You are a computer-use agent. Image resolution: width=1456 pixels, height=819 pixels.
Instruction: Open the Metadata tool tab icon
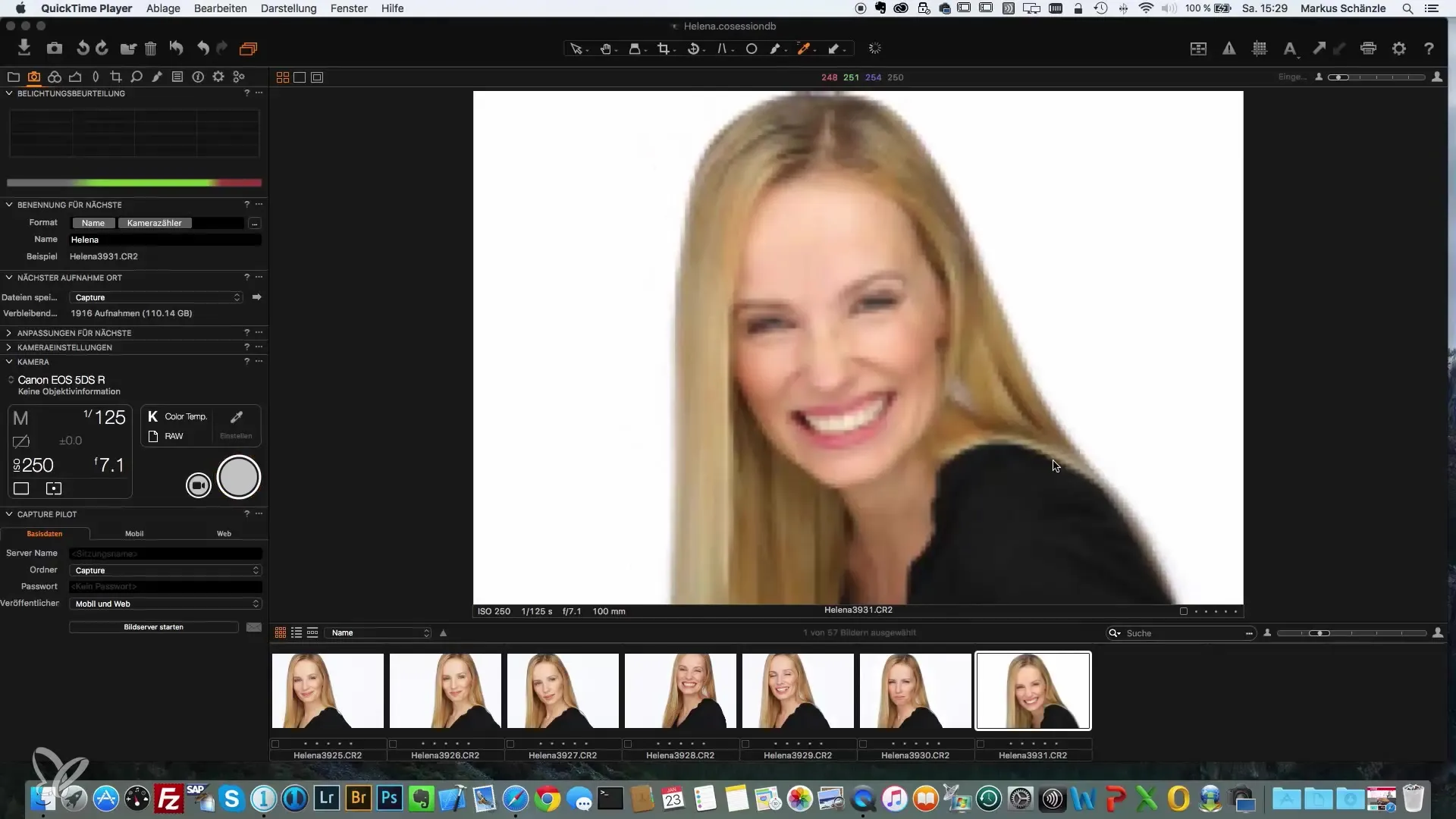coord(198,77)
